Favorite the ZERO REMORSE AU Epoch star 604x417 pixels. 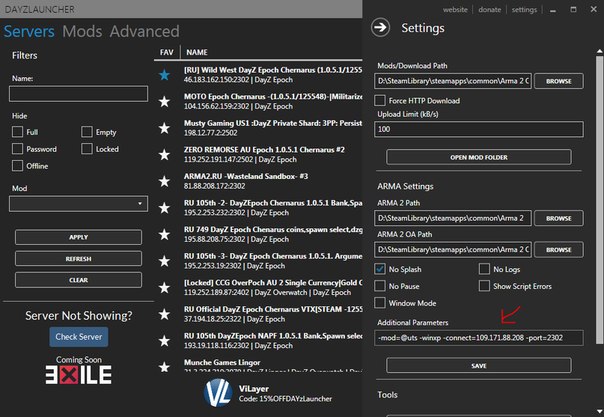pyautogui.click(x=164, y=154)
